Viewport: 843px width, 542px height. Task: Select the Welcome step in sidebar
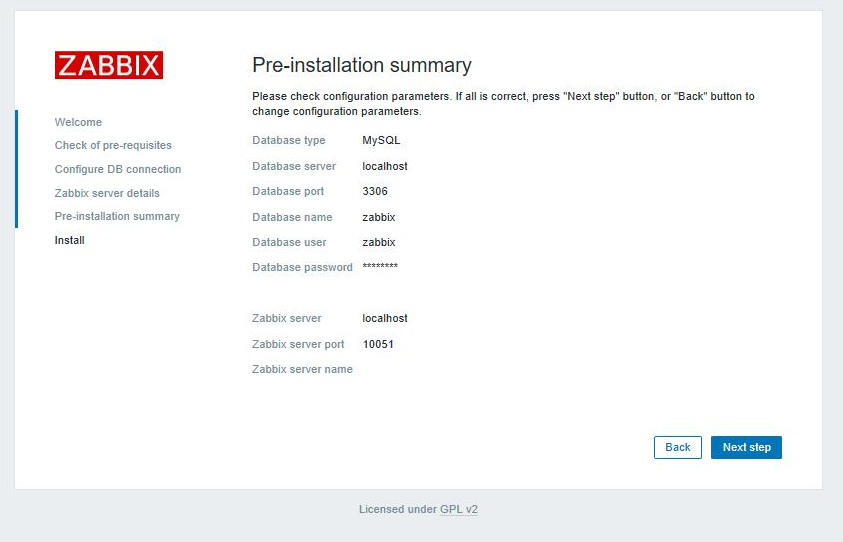coord(78,122)
